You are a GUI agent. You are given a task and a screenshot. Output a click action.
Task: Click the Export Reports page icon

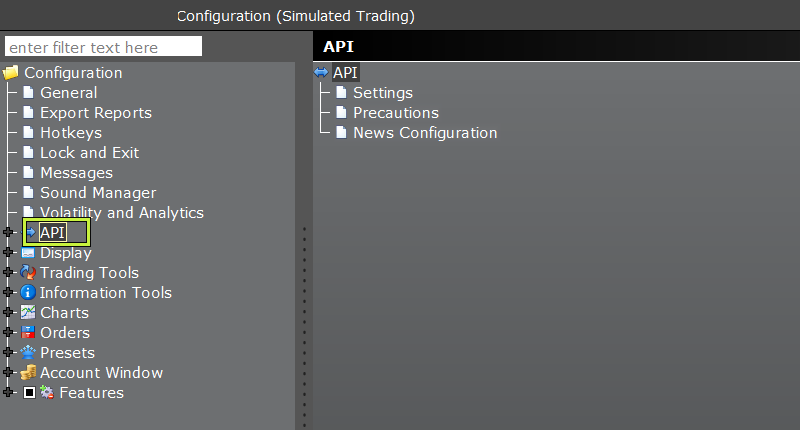tap(29, 112)
